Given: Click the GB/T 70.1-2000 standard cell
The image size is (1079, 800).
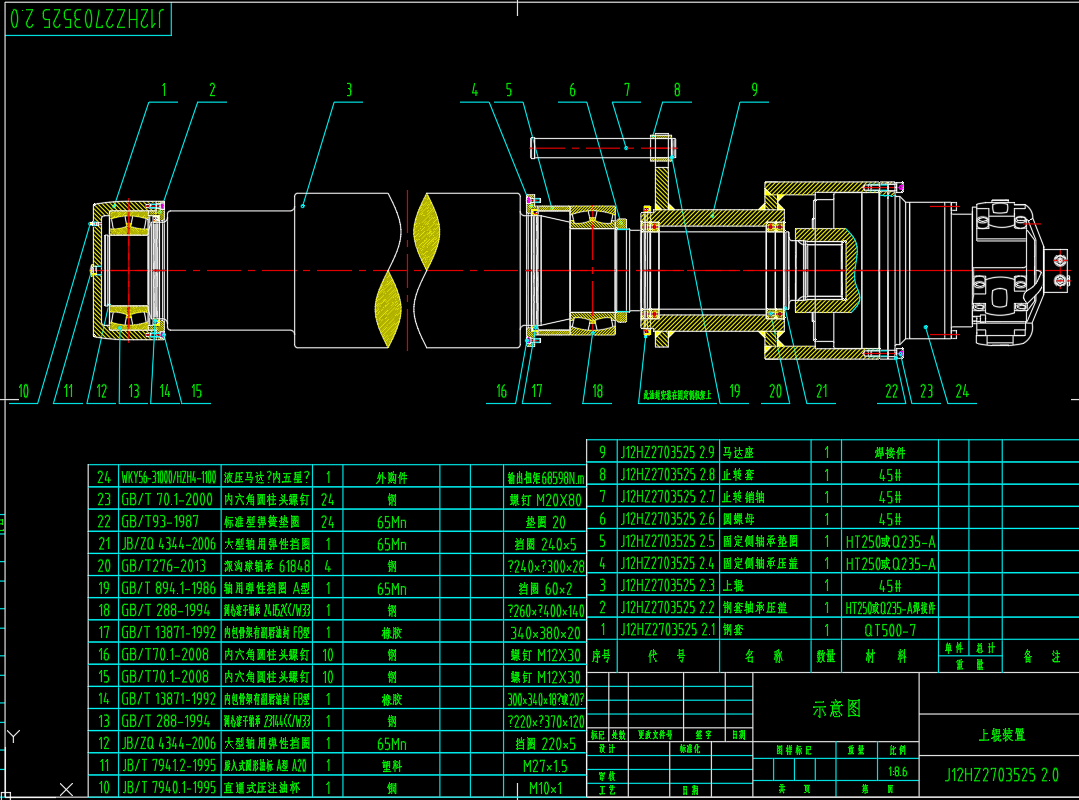Looking at the screenshot, I should coord(166,499).
